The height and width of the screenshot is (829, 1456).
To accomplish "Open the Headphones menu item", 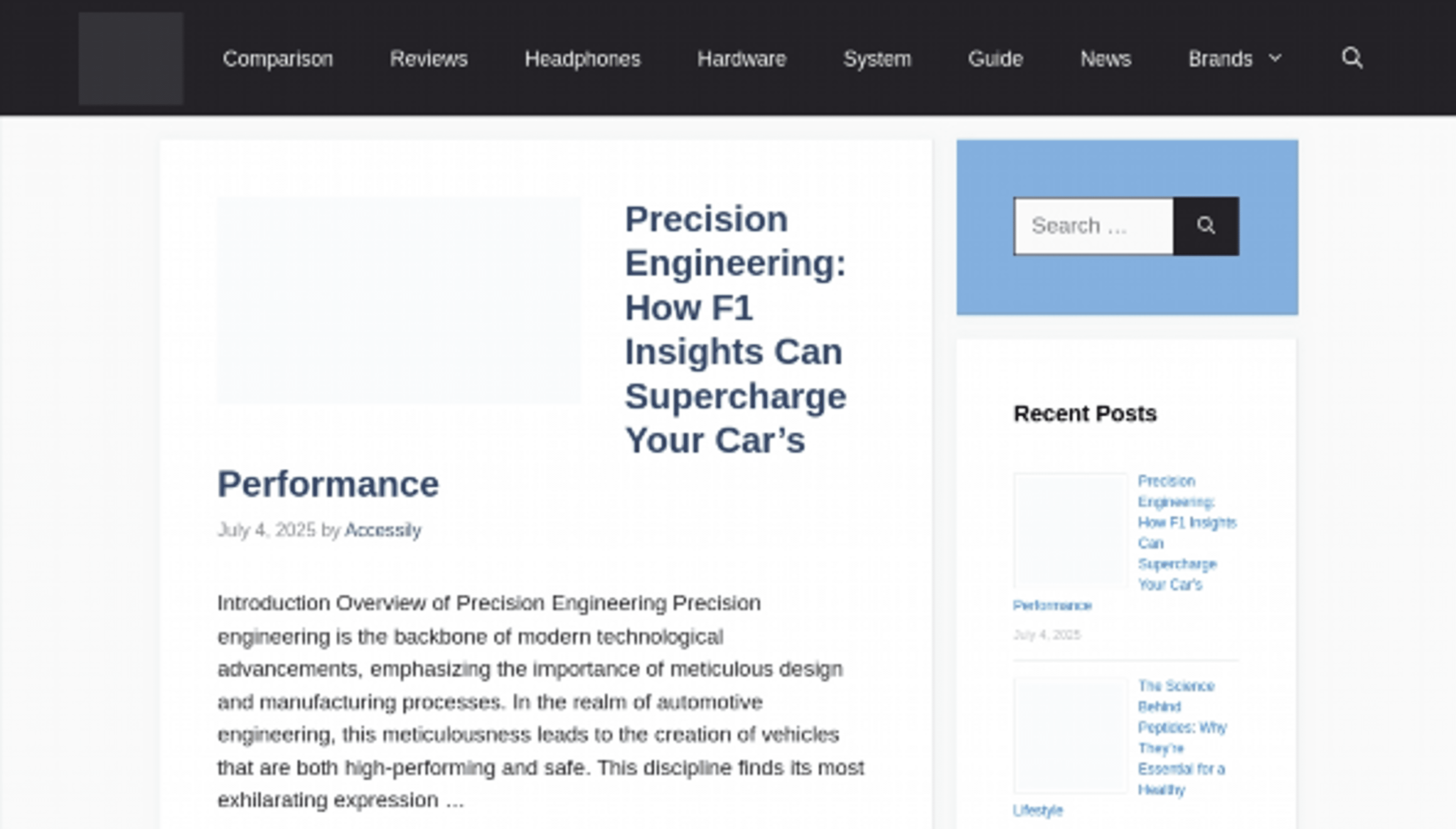I will pyautogui.click(x=582, y=59).
